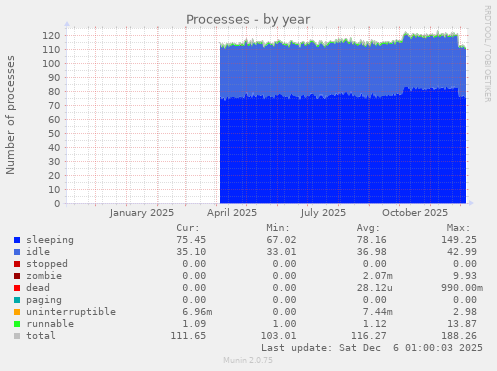Click the 'Cur:' column header
497x371 pixels.
click(188, 228)
